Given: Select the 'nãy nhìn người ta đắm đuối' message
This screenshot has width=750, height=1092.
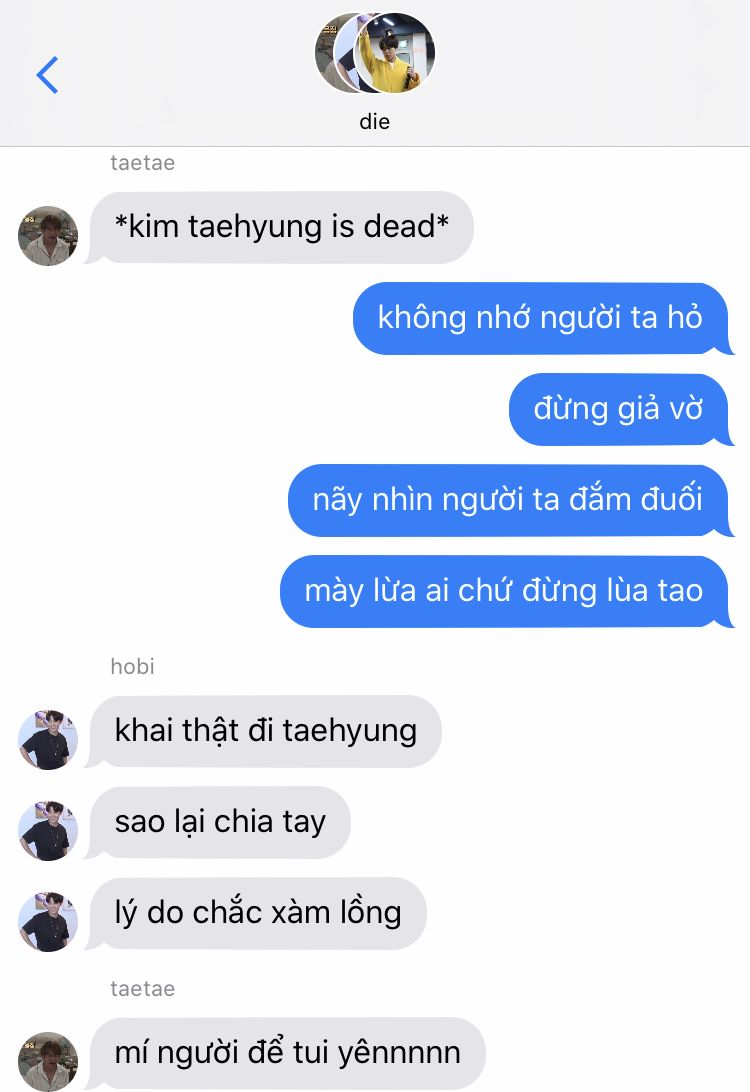Looking at the screenshot, I should tap(509, 500).
